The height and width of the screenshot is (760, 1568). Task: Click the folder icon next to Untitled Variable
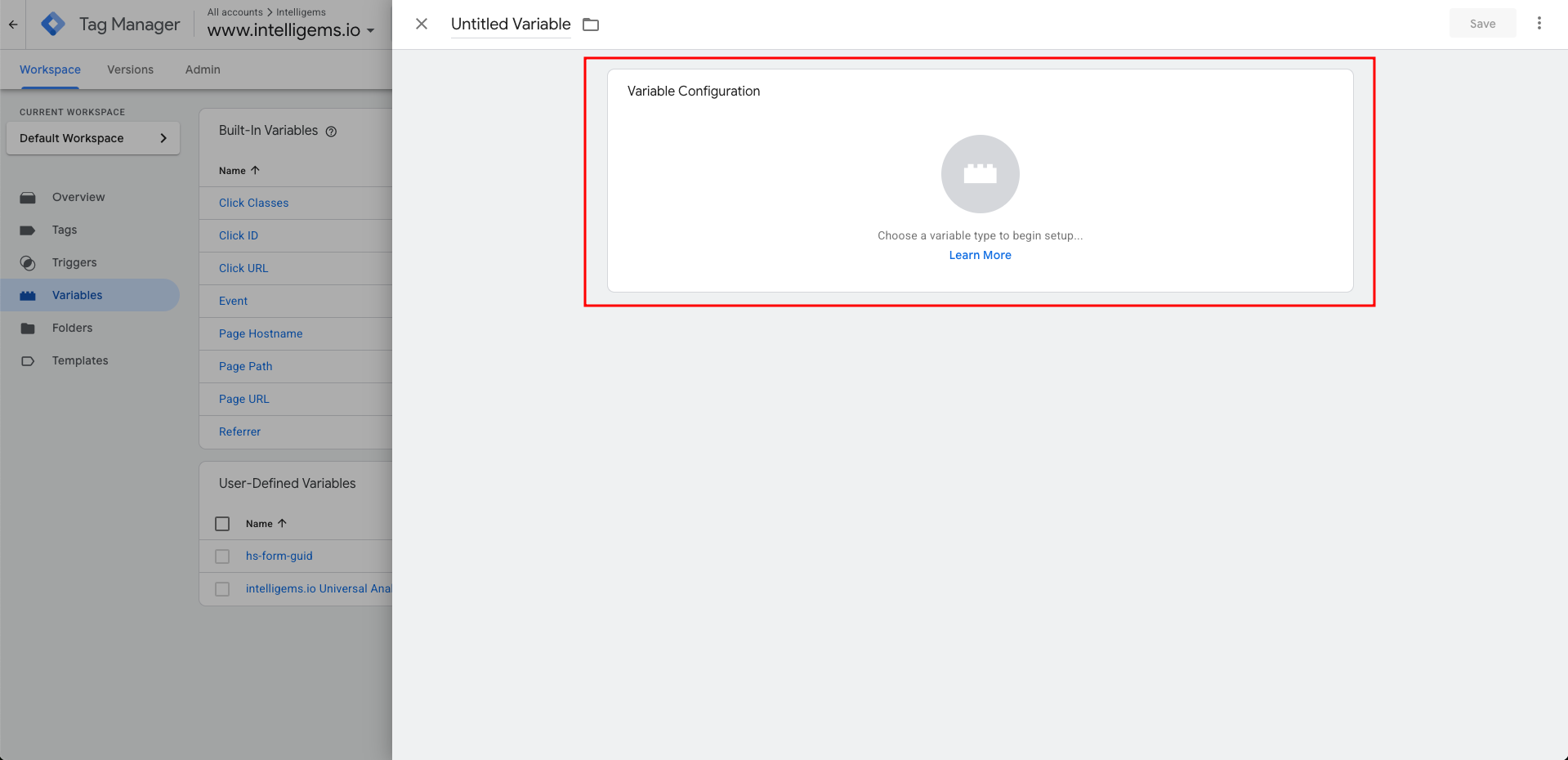point(591,25)
